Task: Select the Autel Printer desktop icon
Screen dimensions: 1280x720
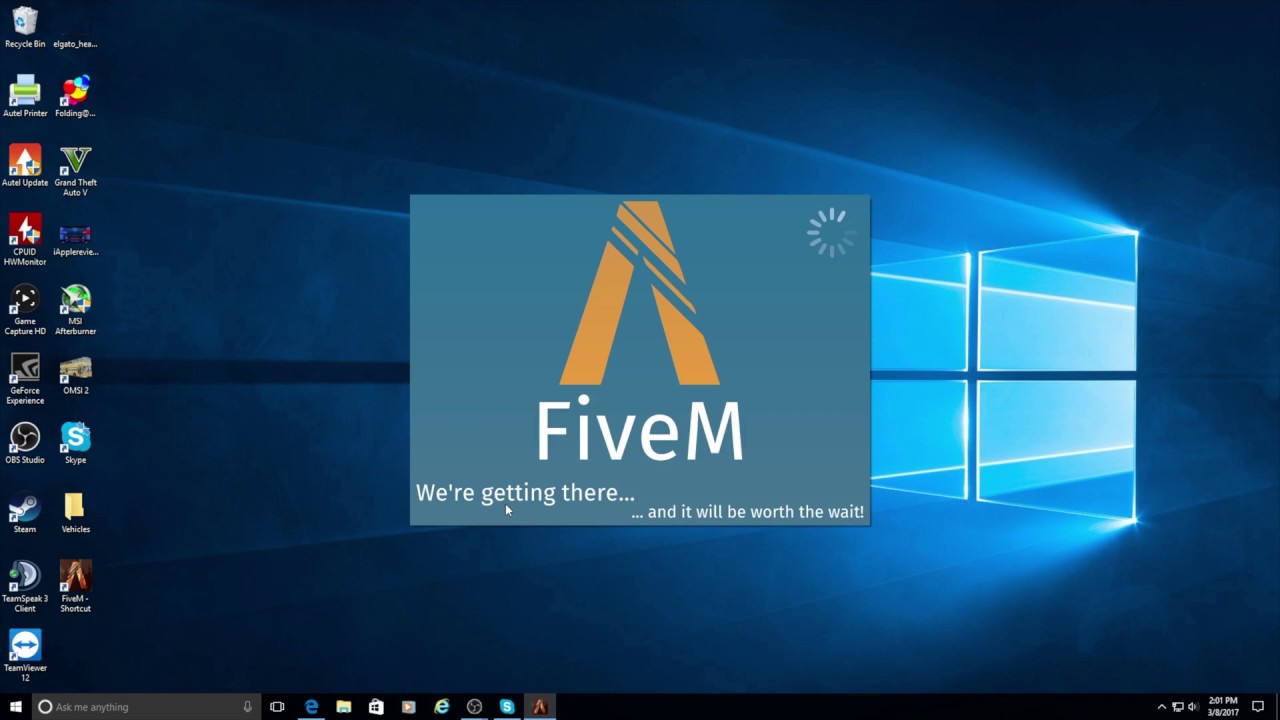Action: [25, 96]
